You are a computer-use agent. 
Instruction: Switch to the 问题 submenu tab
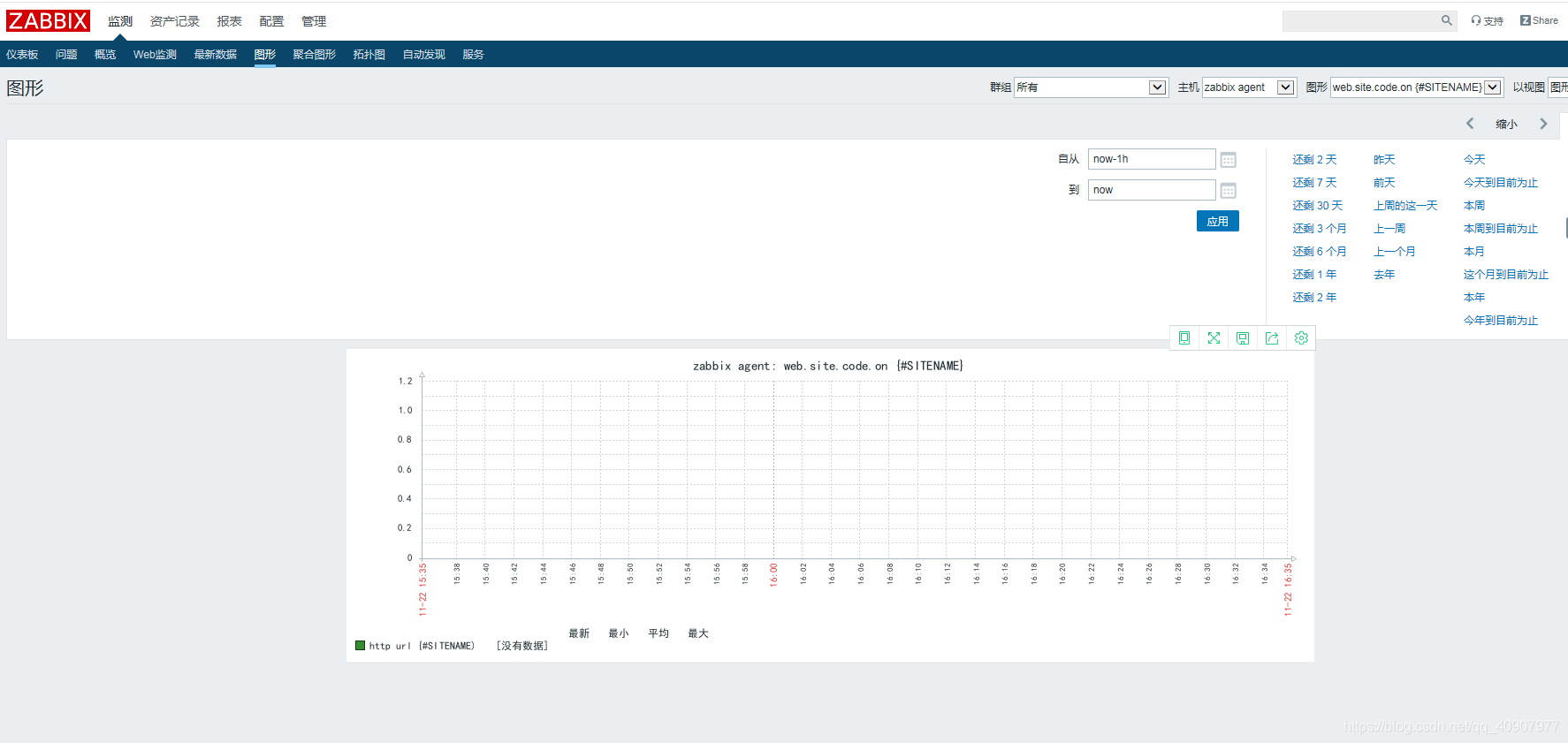tap(66, 55)
